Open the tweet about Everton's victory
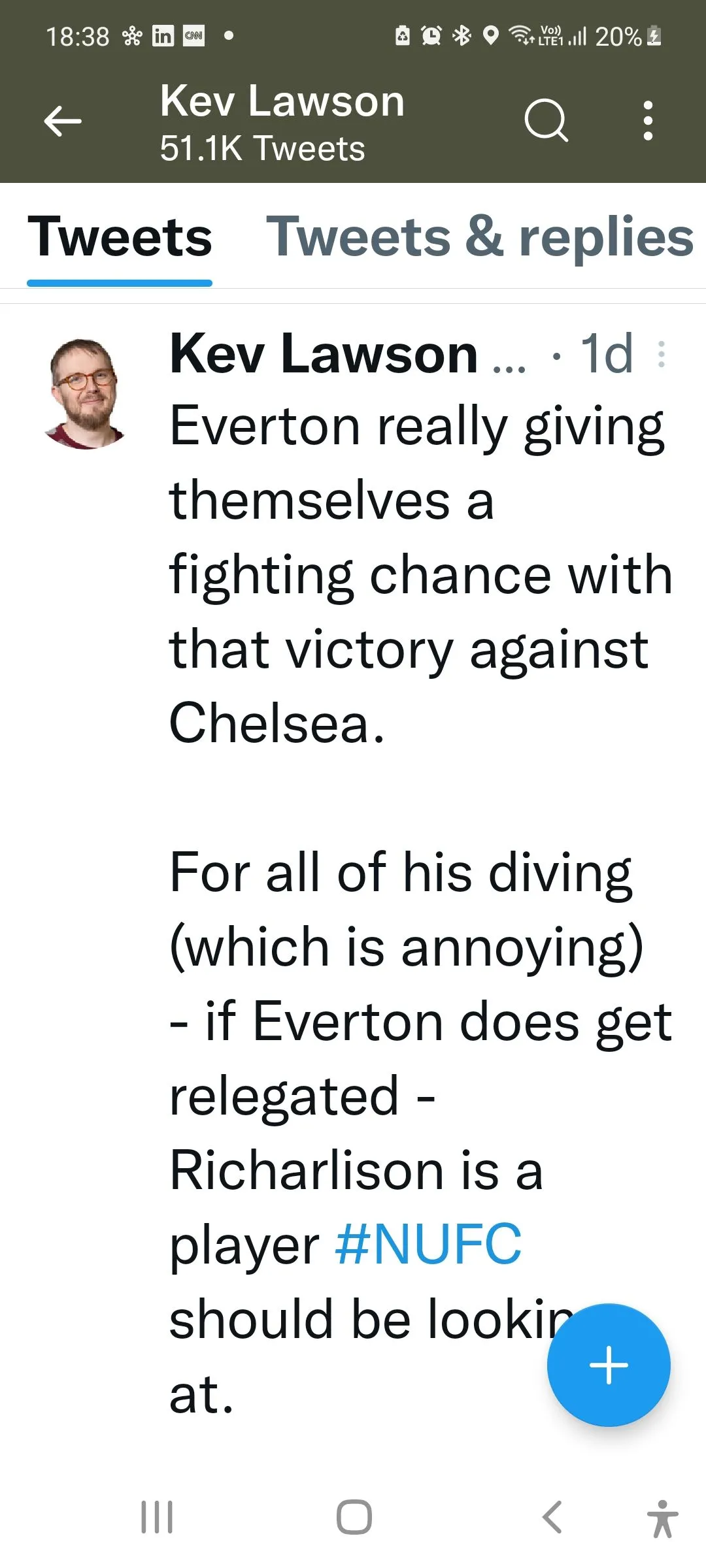The height and width of the screenshot is (1568, 706). [418, 575]
